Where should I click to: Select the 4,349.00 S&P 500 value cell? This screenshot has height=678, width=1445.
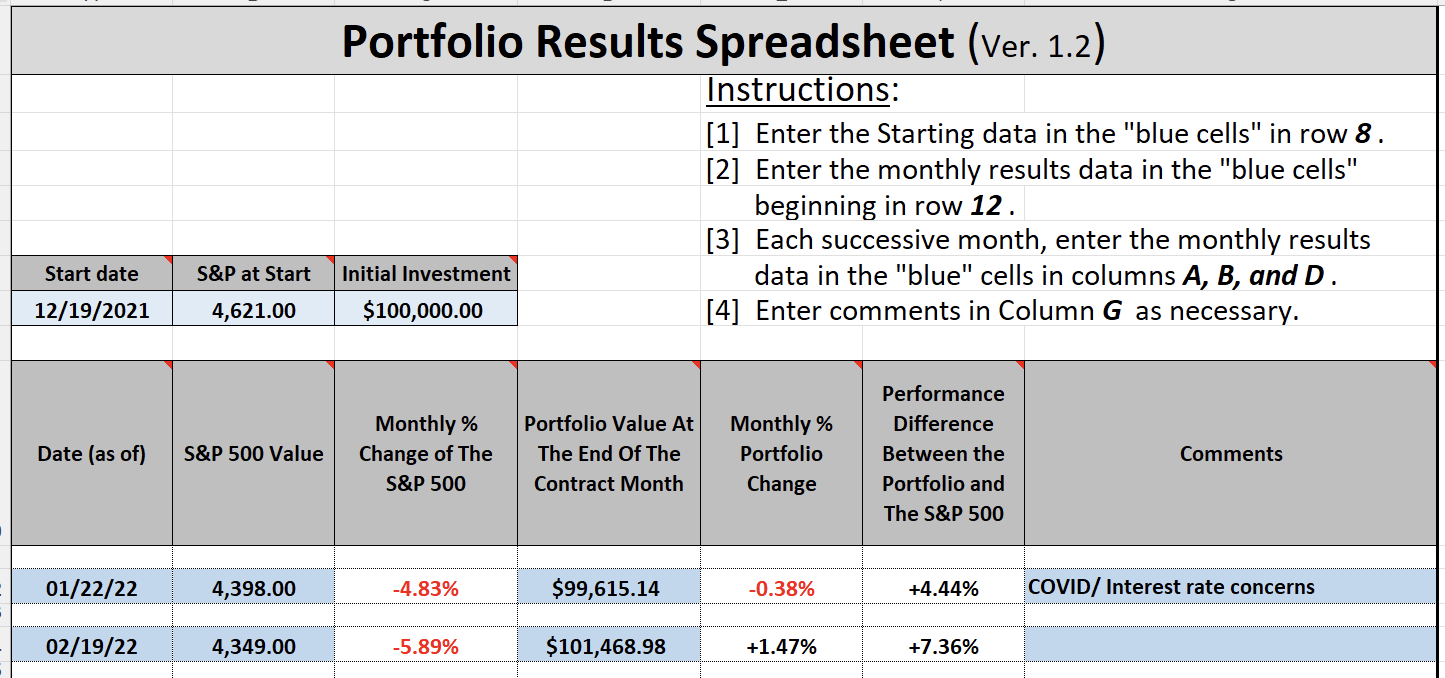[x=254, y=647]
